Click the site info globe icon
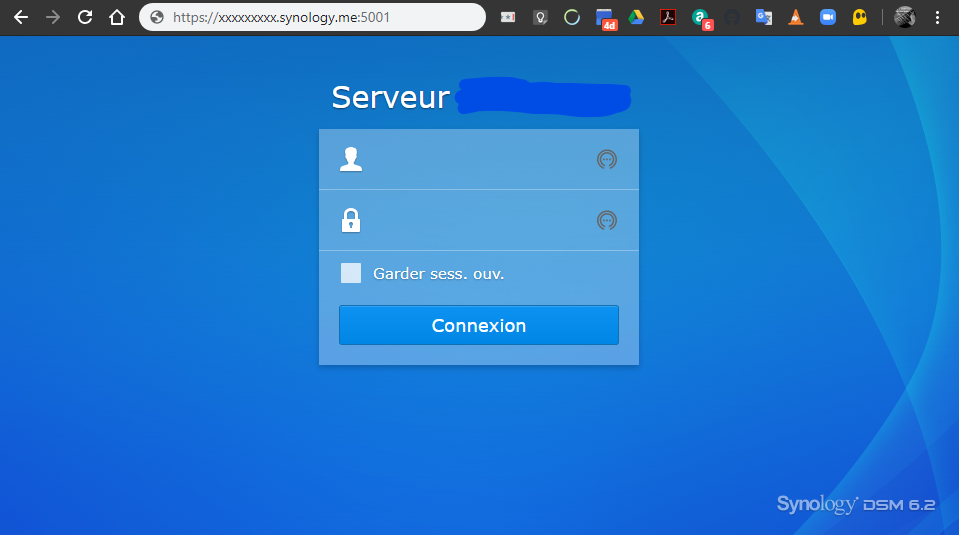The image size is (959, 535). (157, 17)
